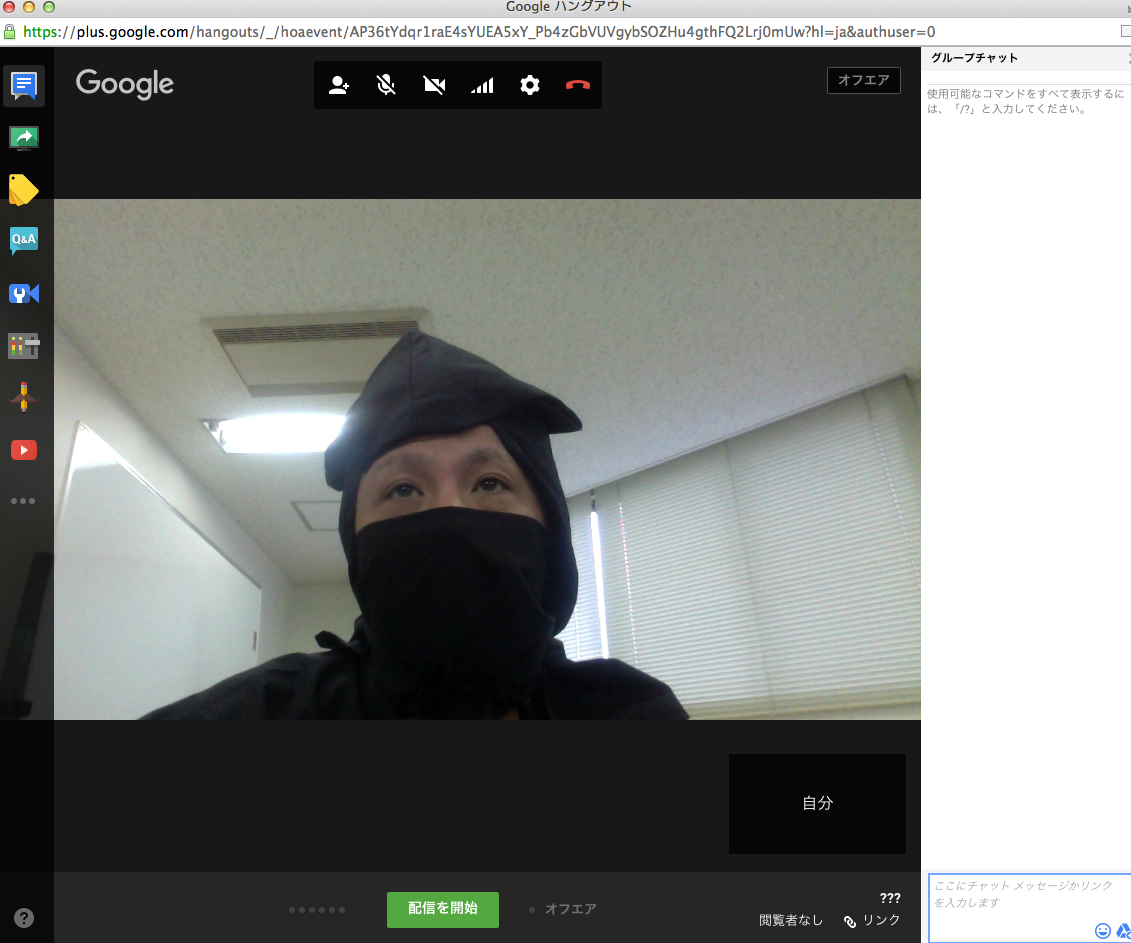Open Settings gear in the toolbar
Viewport: 1131px width, 943px height.
(x=530, y=85)
